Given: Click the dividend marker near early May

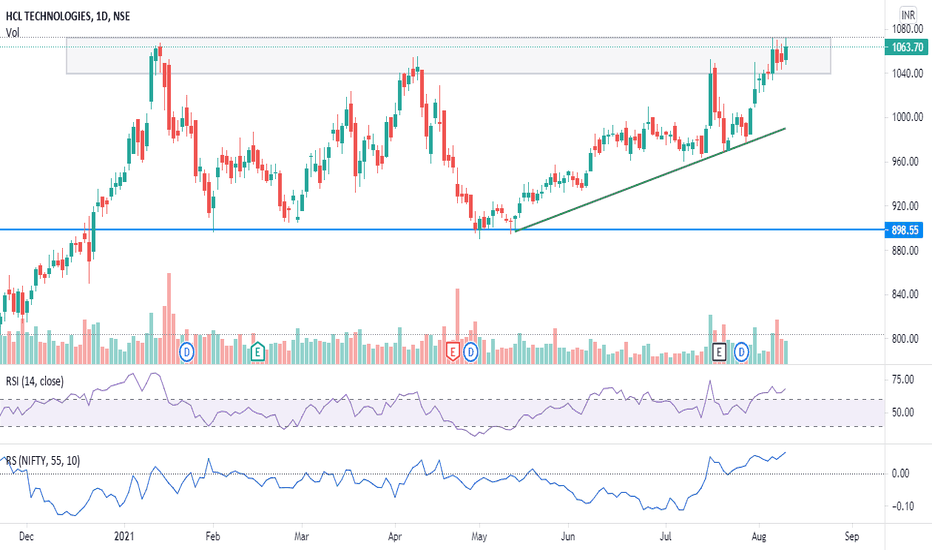Looking at the screenshot, I should 471,353.
